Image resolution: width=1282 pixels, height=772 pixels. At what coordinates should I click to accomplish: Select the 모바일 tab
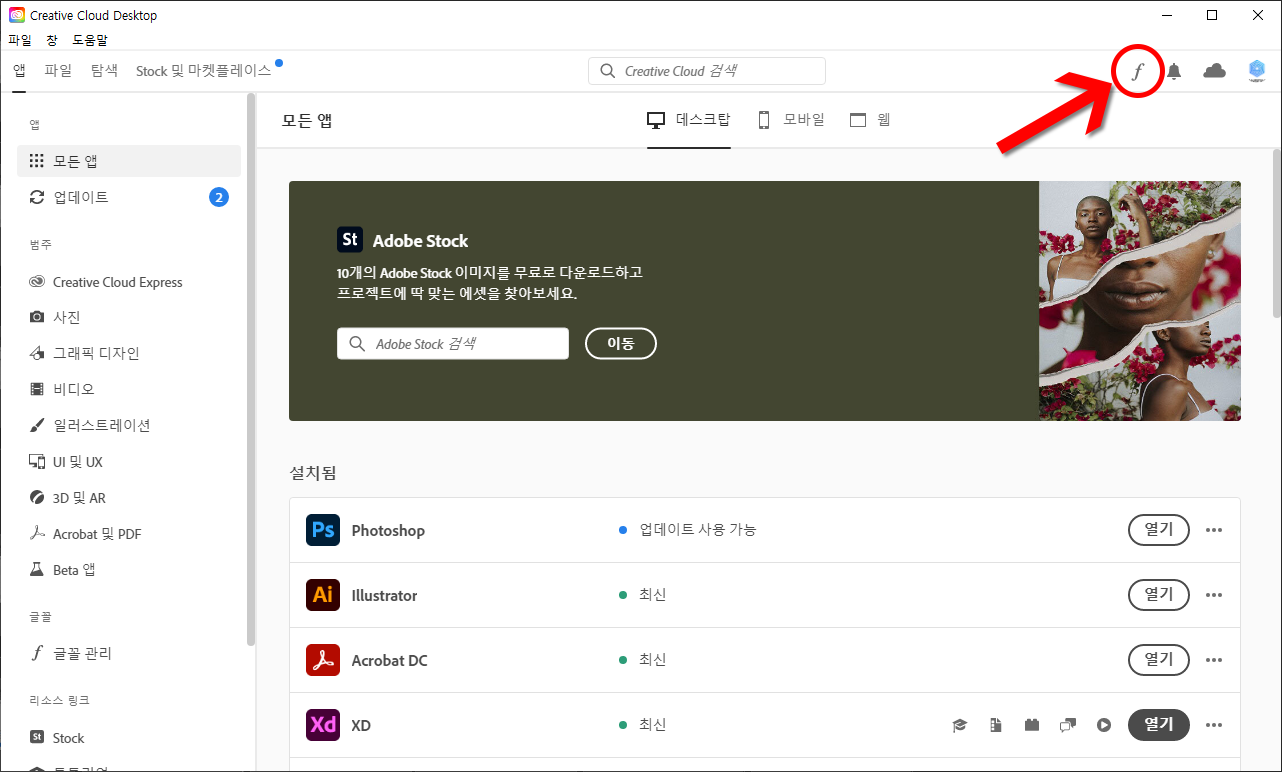(x=791, y=120)
